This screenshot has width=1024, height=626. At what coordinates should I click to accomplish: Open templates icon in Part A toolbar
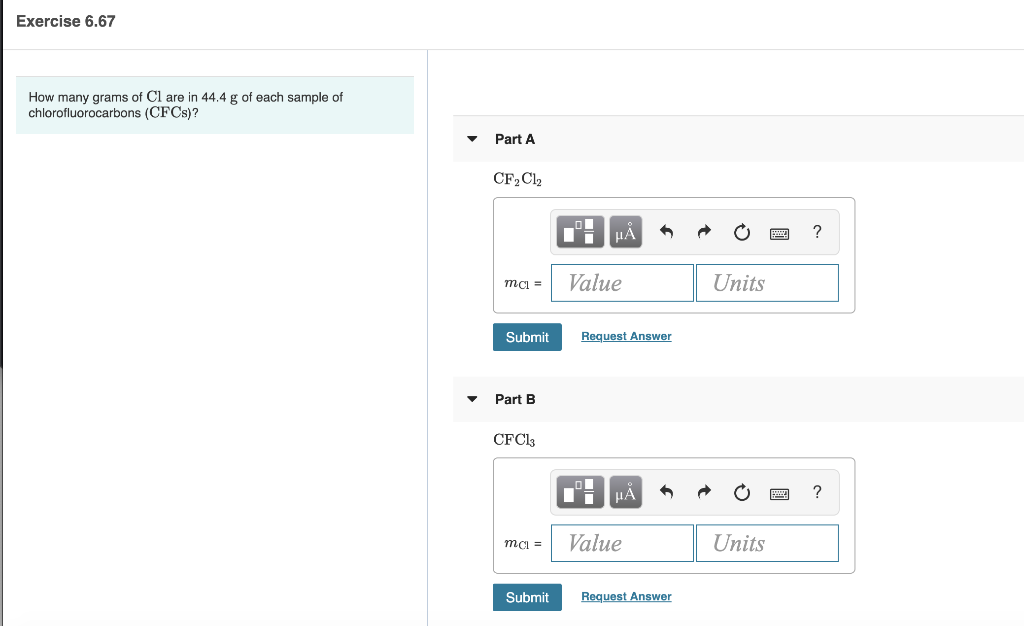pos(580,232)
